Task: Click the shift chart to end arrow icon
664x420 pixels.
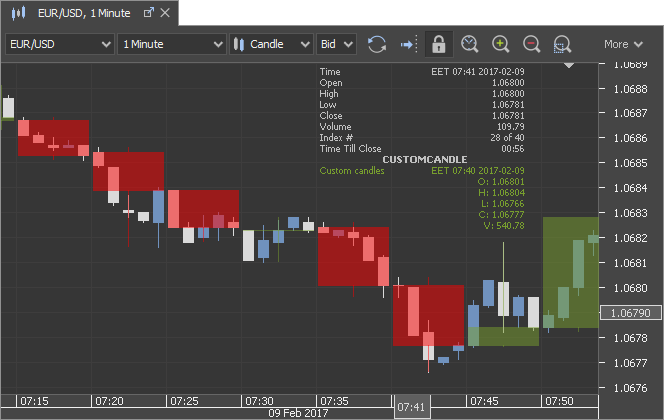Action: [x=407, y=44]
